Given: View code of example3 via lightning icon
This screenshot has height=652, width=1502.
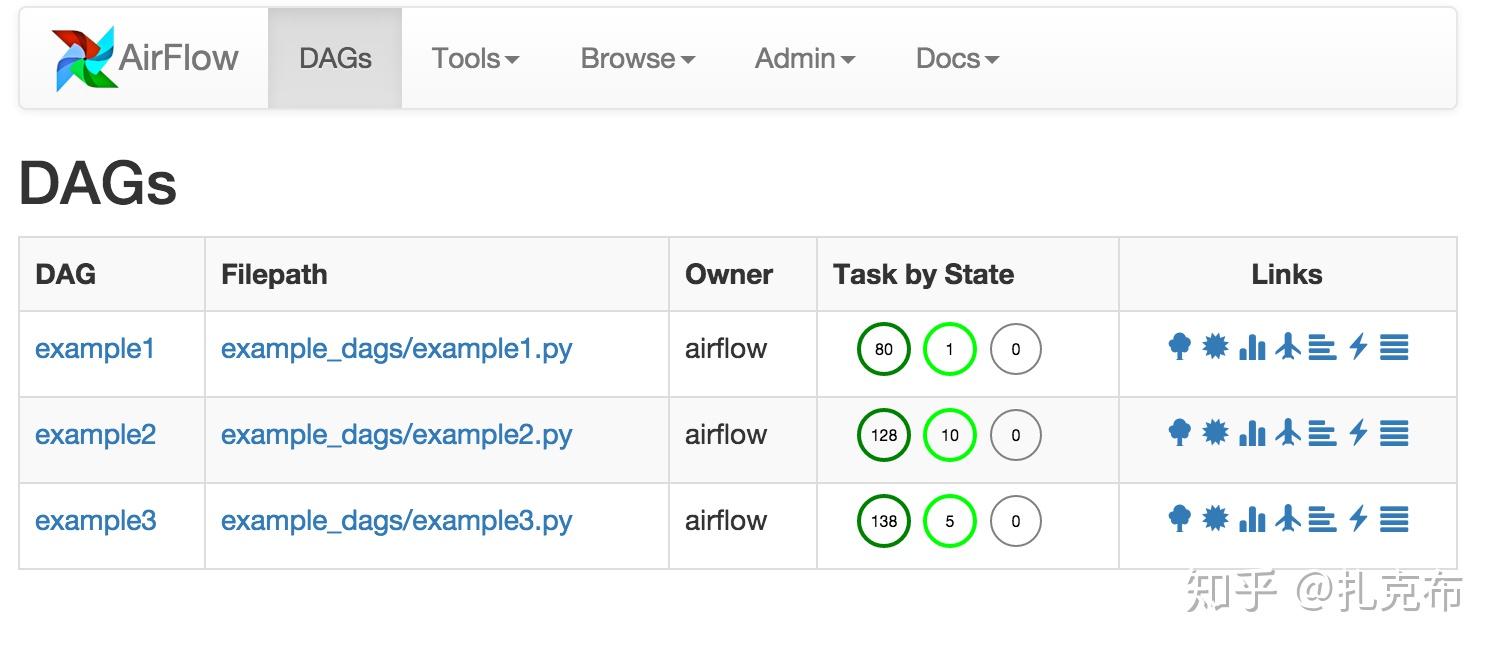Looking at the screenshot, I should tap(1357, 520).
